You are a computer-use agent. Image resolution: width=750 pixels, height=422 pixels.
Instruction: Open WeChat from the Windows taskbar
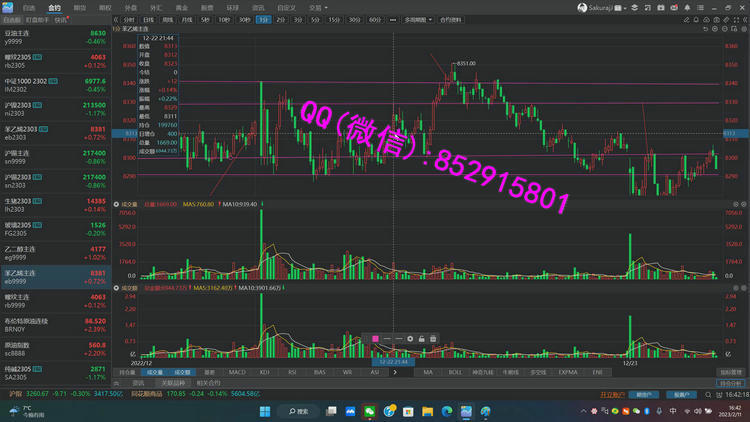368,411
